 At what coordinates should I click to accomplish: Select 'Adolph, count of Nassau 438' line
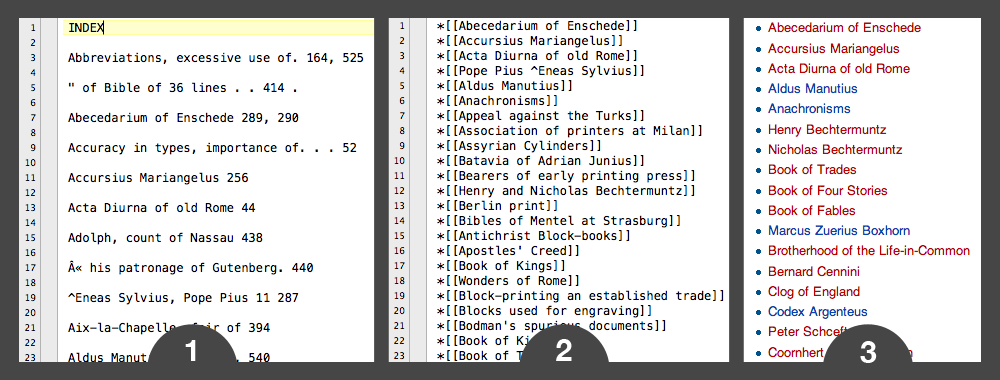165,238
